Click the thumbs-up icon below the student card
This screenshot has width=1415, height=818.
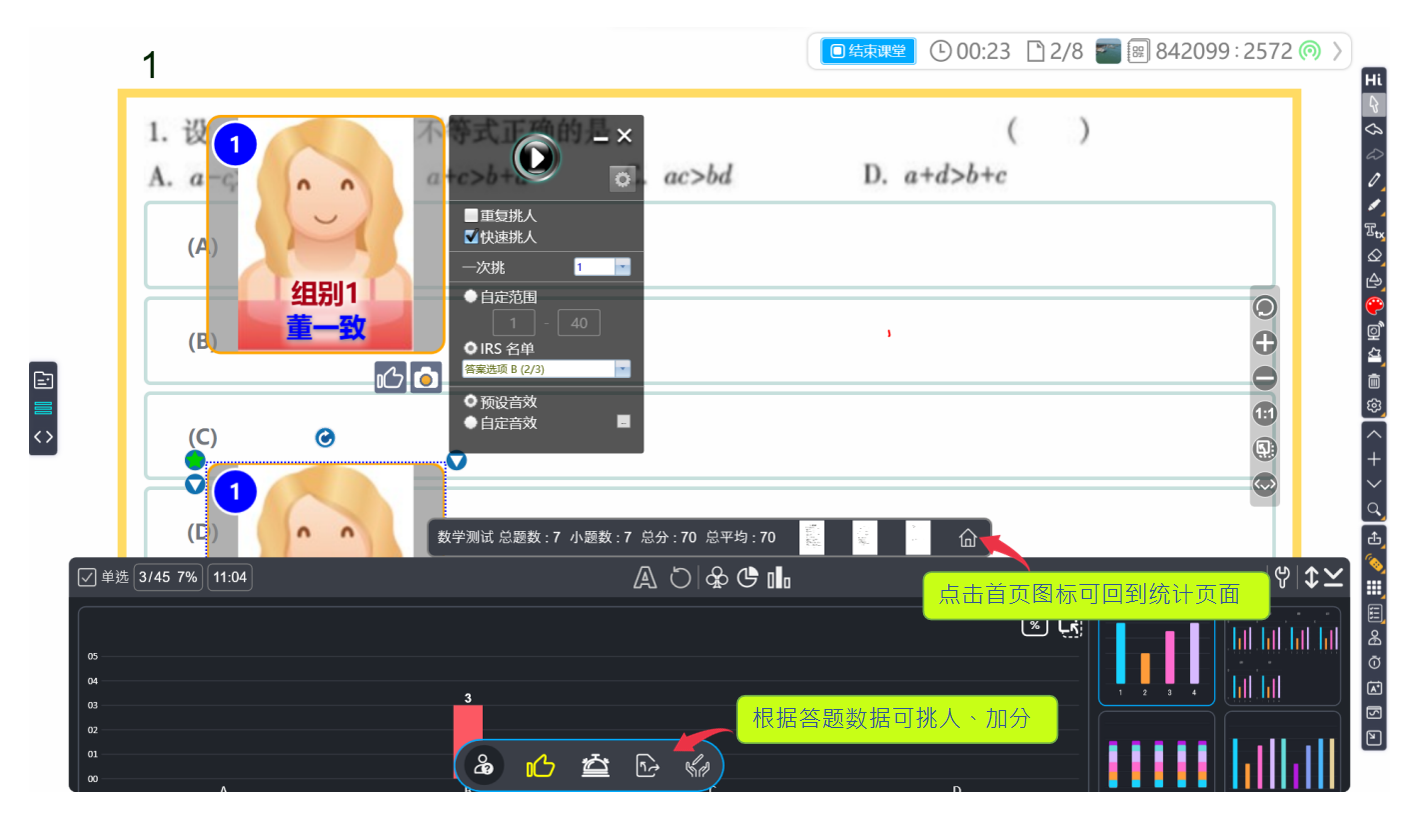click(x=390, y=378)
